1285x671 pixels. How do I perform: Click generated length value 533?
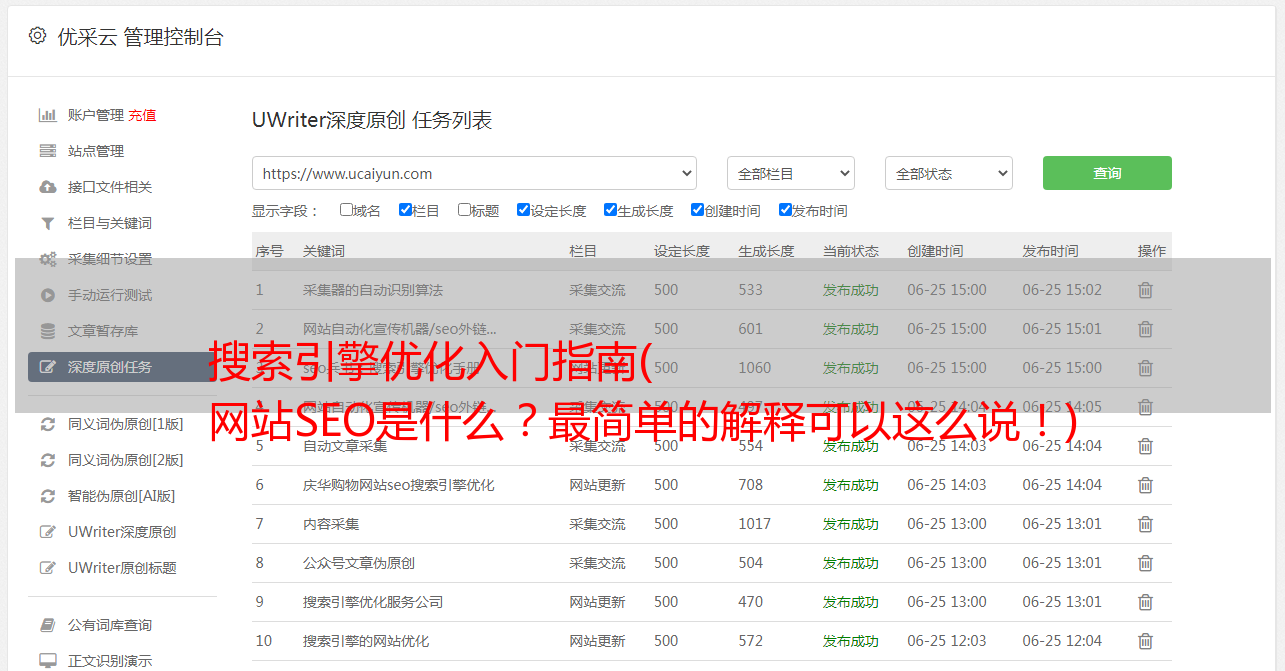click(751, 290)
